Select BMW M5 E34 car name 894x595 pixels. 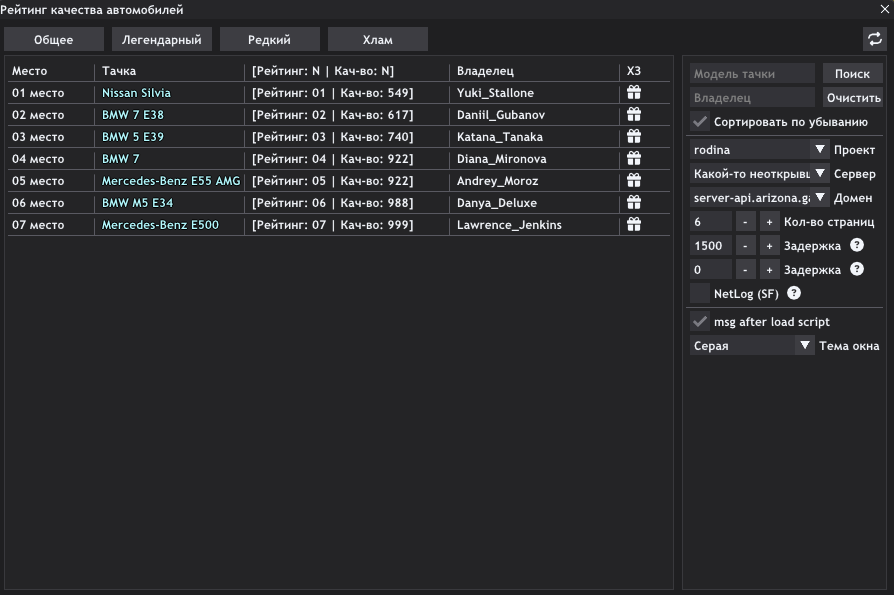137,202
